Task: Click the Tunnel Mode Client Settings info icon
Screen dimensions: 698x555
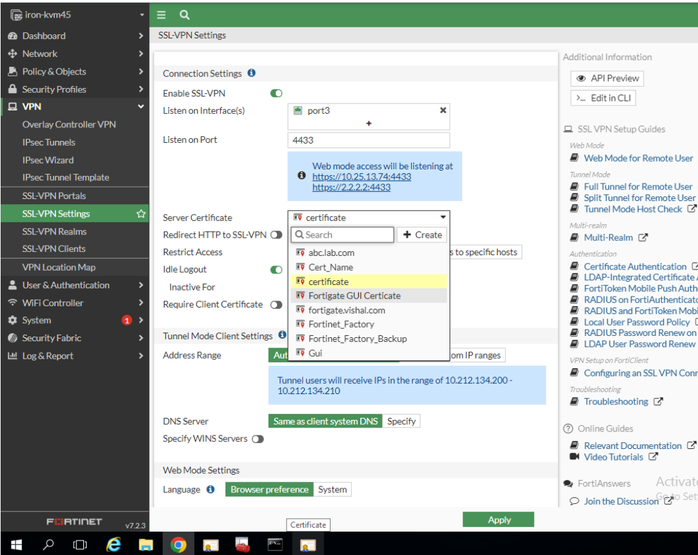Action: tap(281, 336)
